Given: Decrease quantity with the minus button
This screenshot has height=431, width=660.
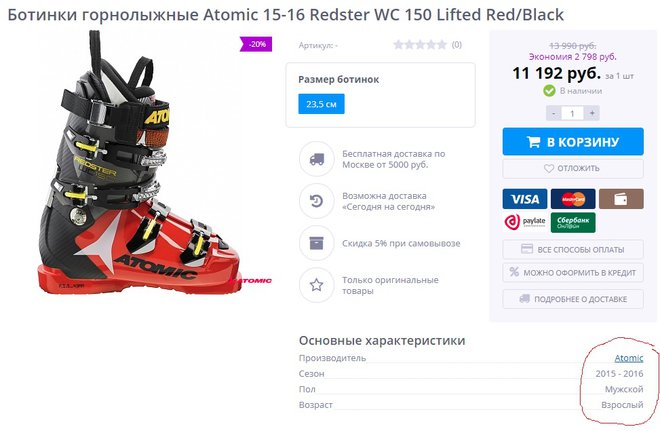Looking at the screenshot, I should (554, 113).
